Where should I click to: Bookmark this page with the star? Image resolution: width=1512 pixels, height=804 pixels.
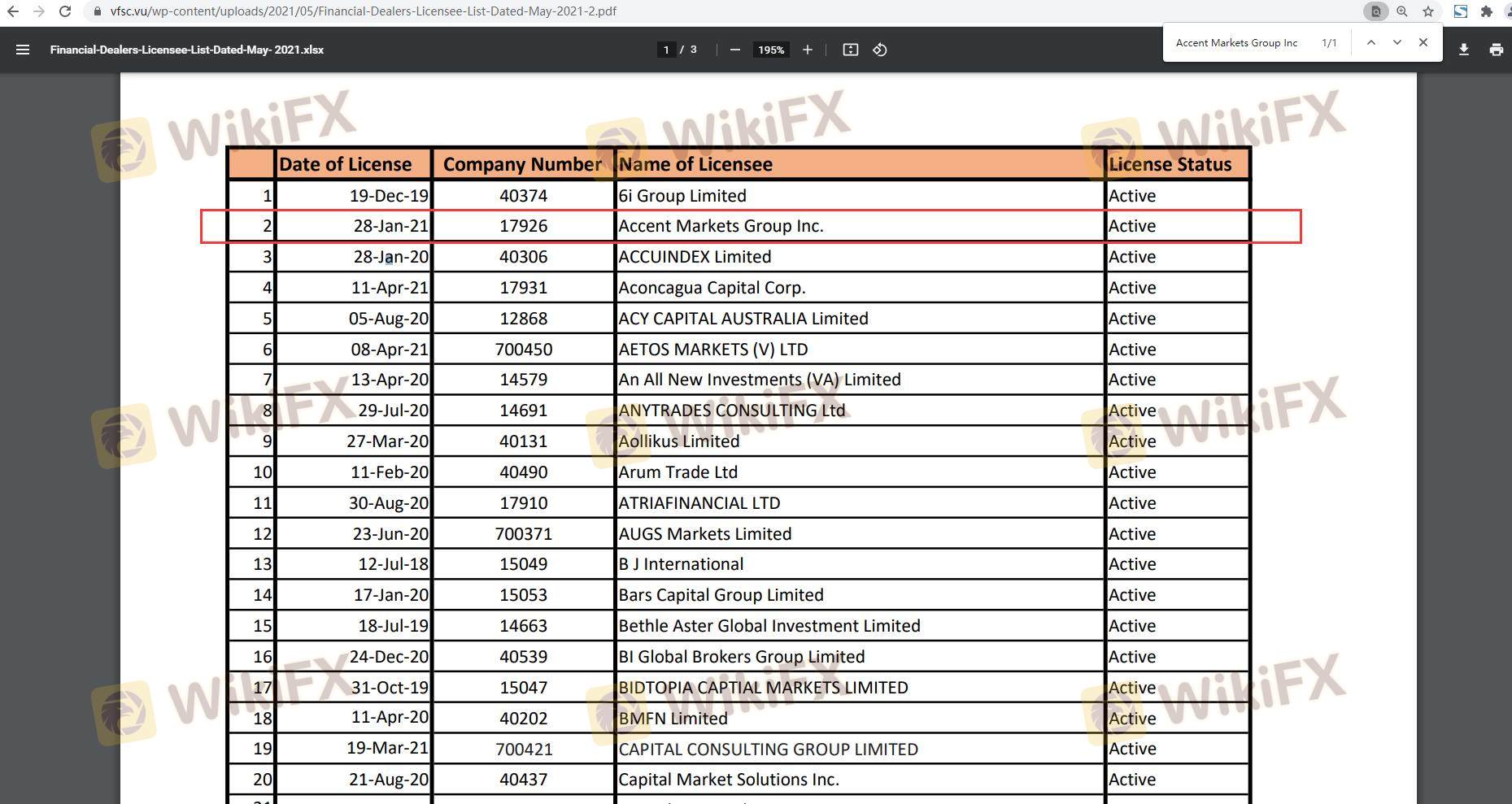click(1428, 11)
